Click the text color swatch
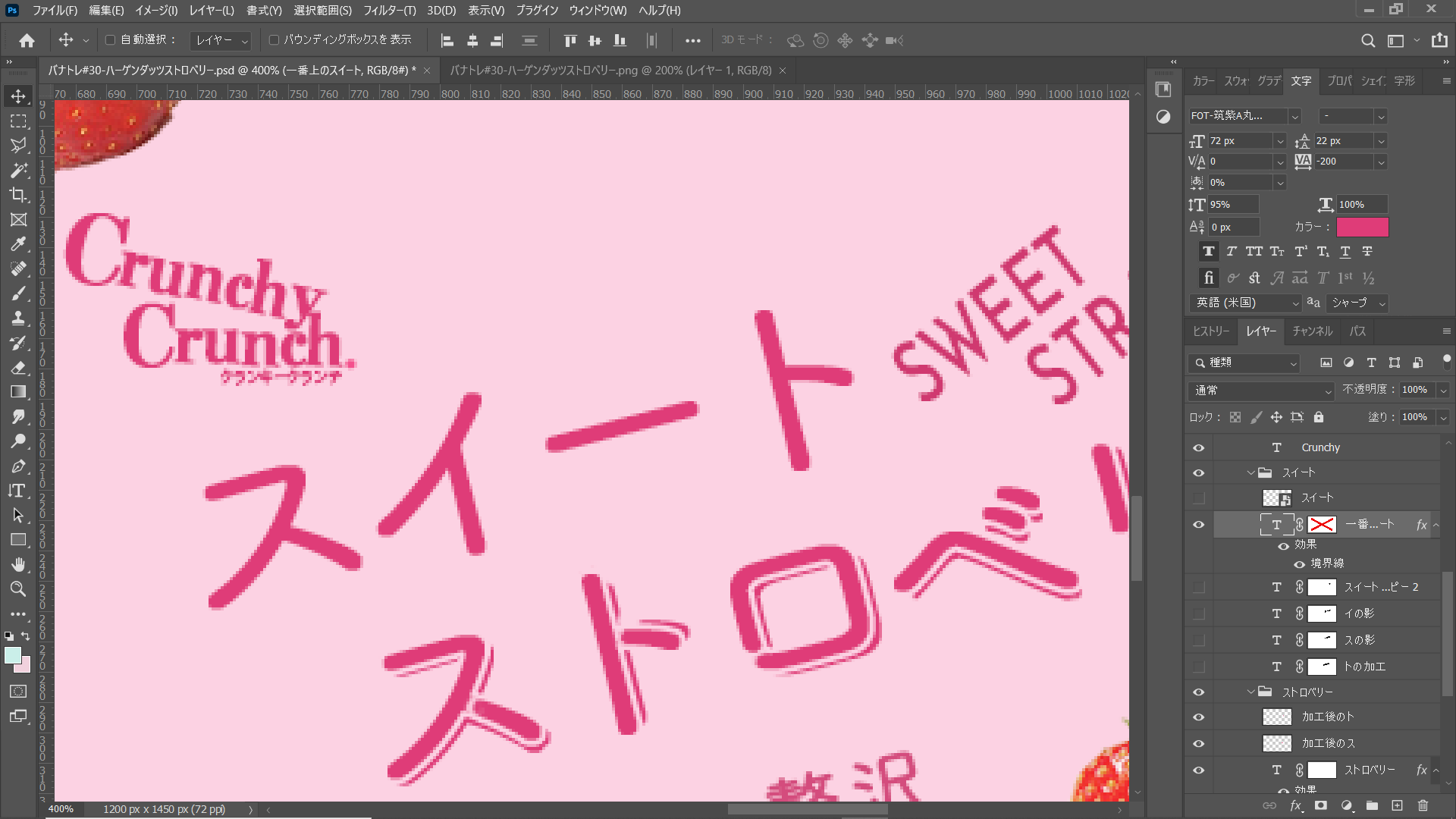1456x819 pixels. 1363,227
